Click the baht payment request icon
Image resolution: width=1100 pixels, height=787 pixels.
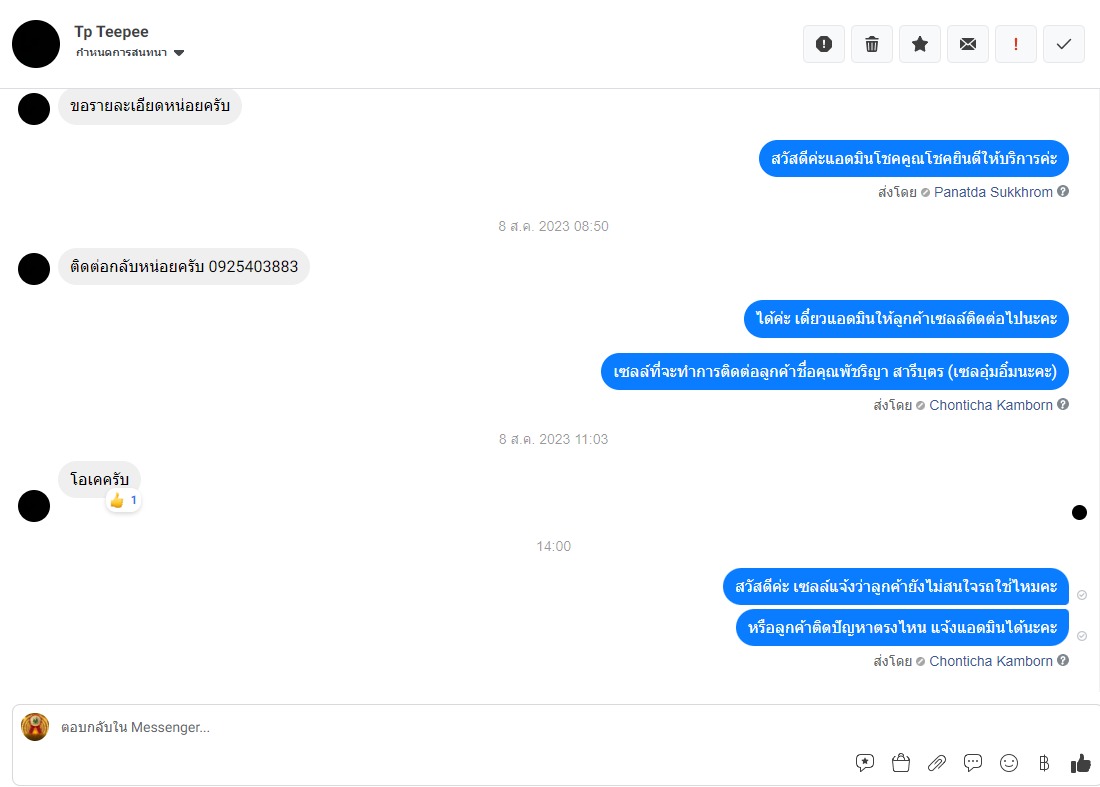[x=1044, y=762]
